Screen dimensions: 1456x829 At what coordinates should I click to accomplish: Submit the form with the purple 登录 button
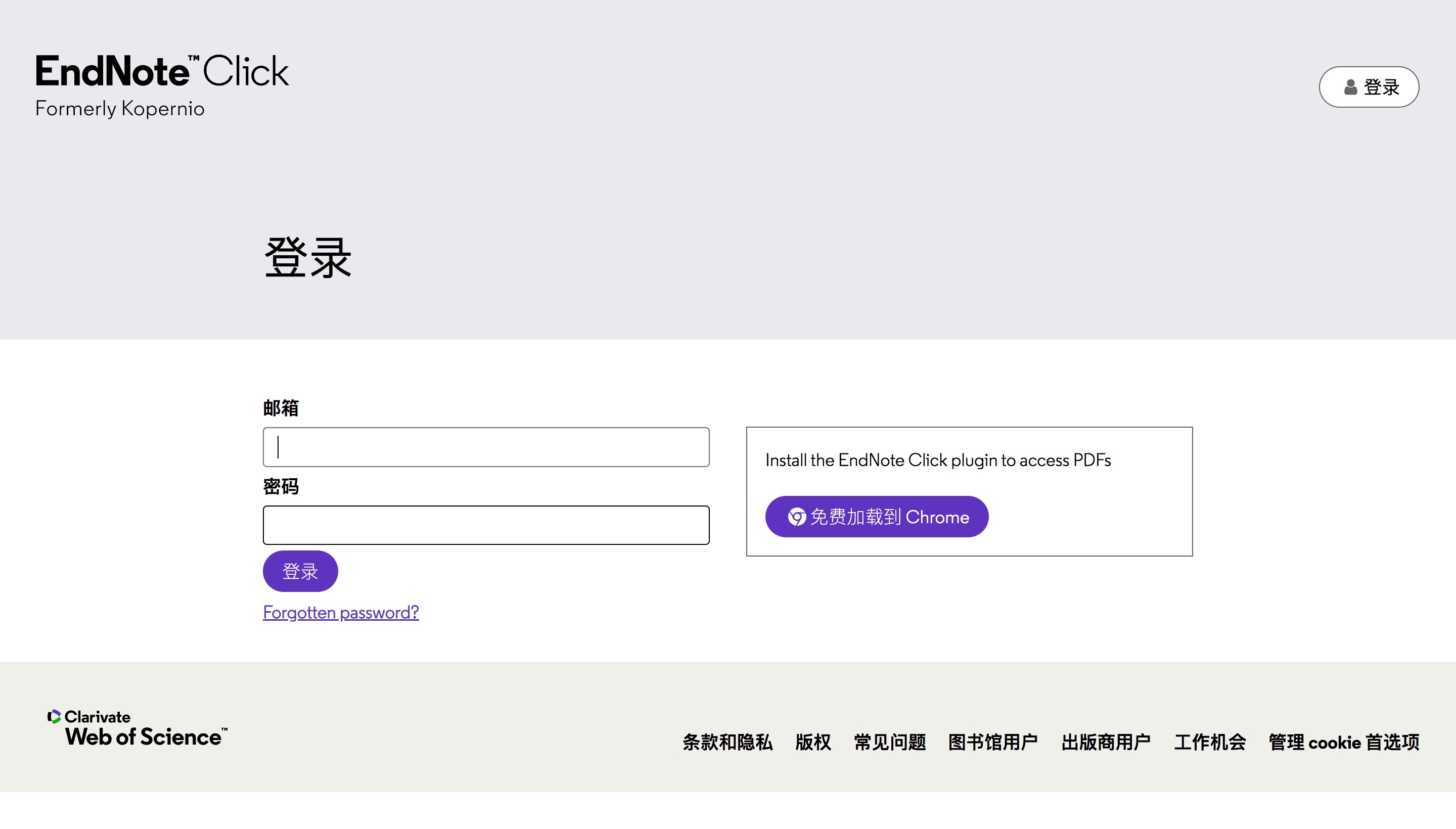[300, 571]
